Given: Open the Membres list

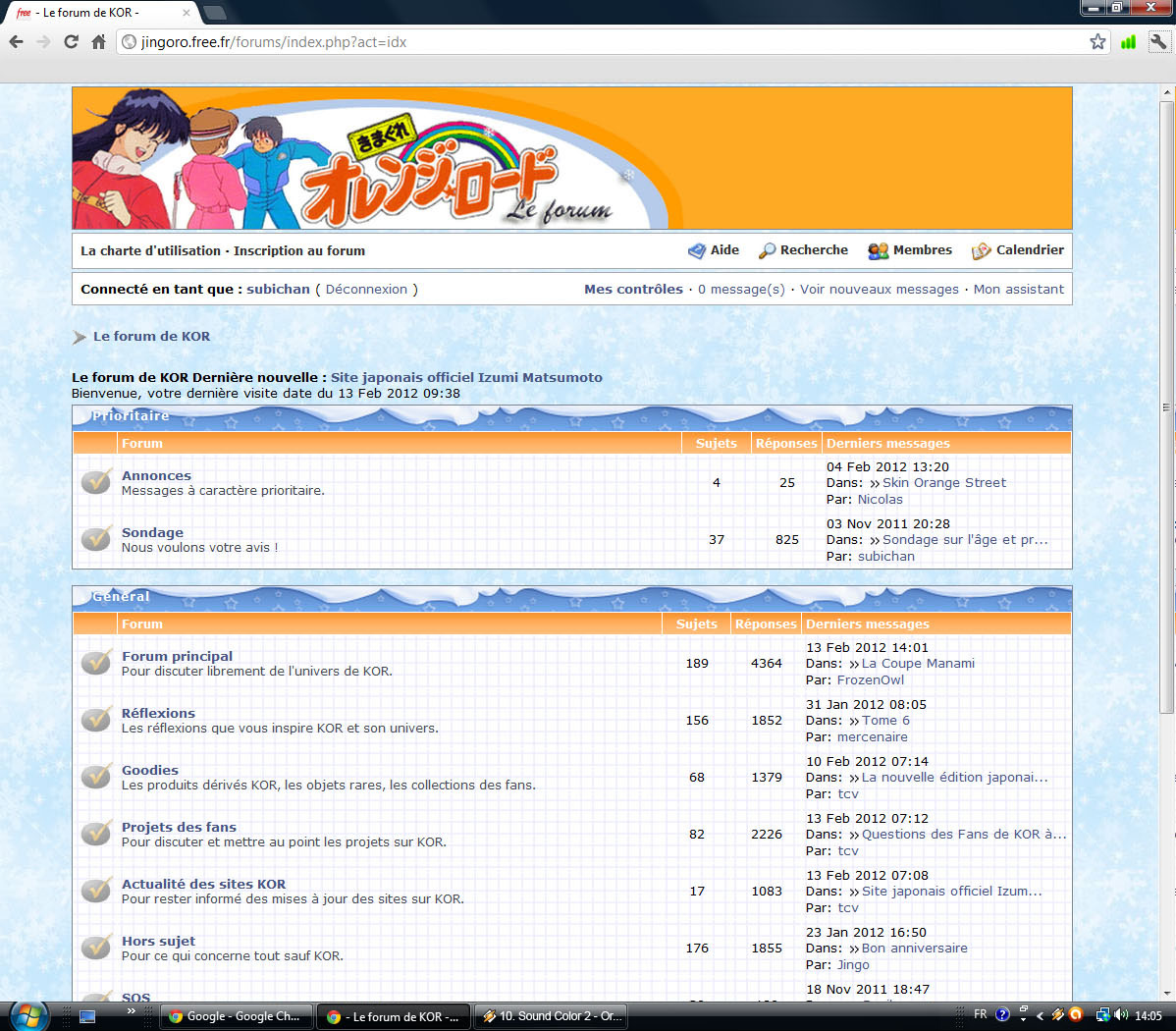Looking at the screenshot, I should pos(910,250).
